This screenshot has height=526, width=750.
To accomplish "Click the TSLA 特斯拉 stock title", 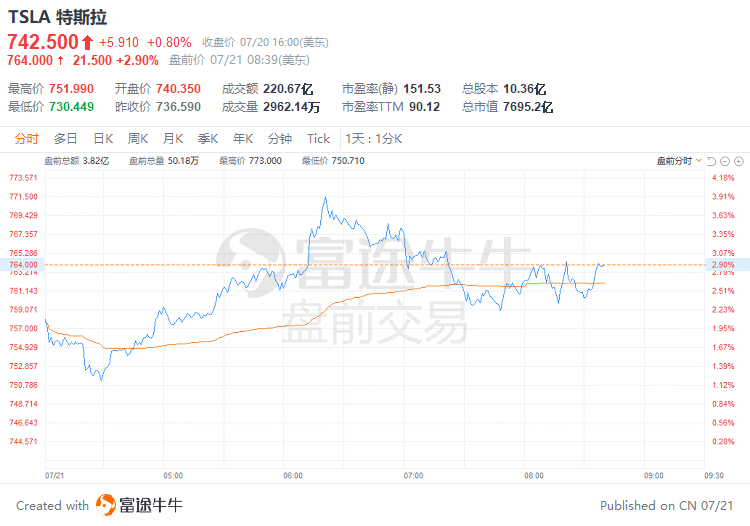I will pyautogui.click(x=57, y=17).
